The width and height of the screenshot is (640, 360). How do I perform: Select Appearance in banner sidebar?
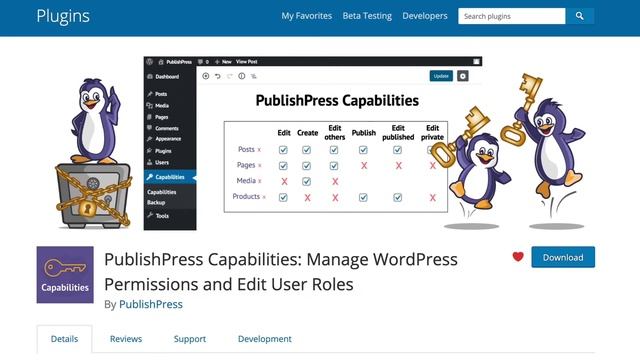click(x=168, y=139)
